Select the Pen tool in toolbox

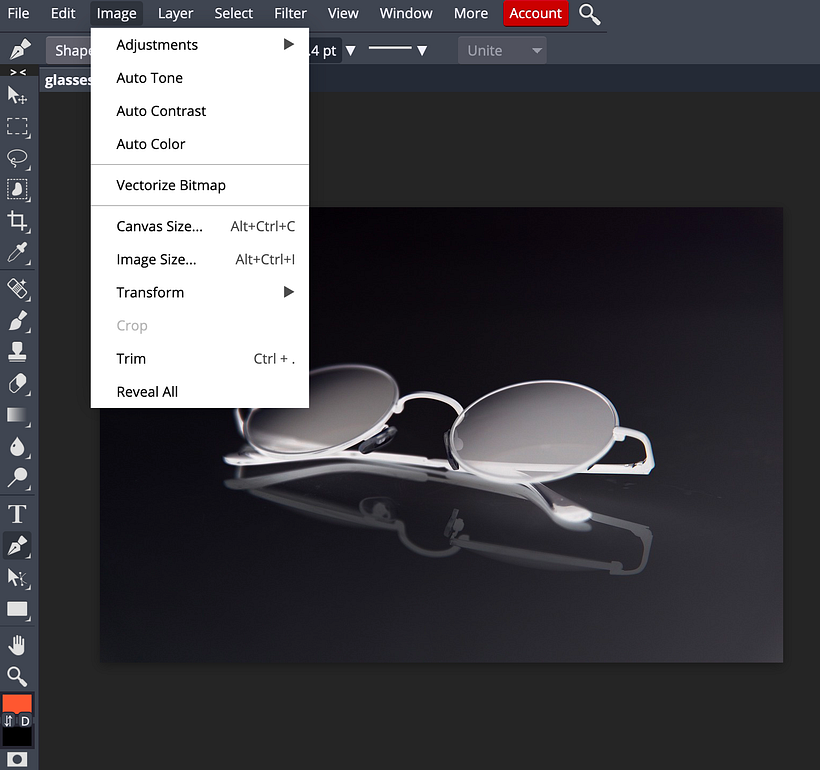(x=17, y=546)
